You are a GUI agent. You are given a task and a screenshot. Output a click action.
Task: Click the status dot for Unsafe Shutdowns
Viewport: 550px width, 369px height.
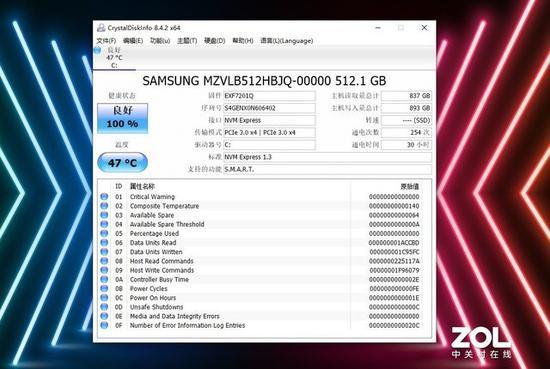[x=104, y=307]
